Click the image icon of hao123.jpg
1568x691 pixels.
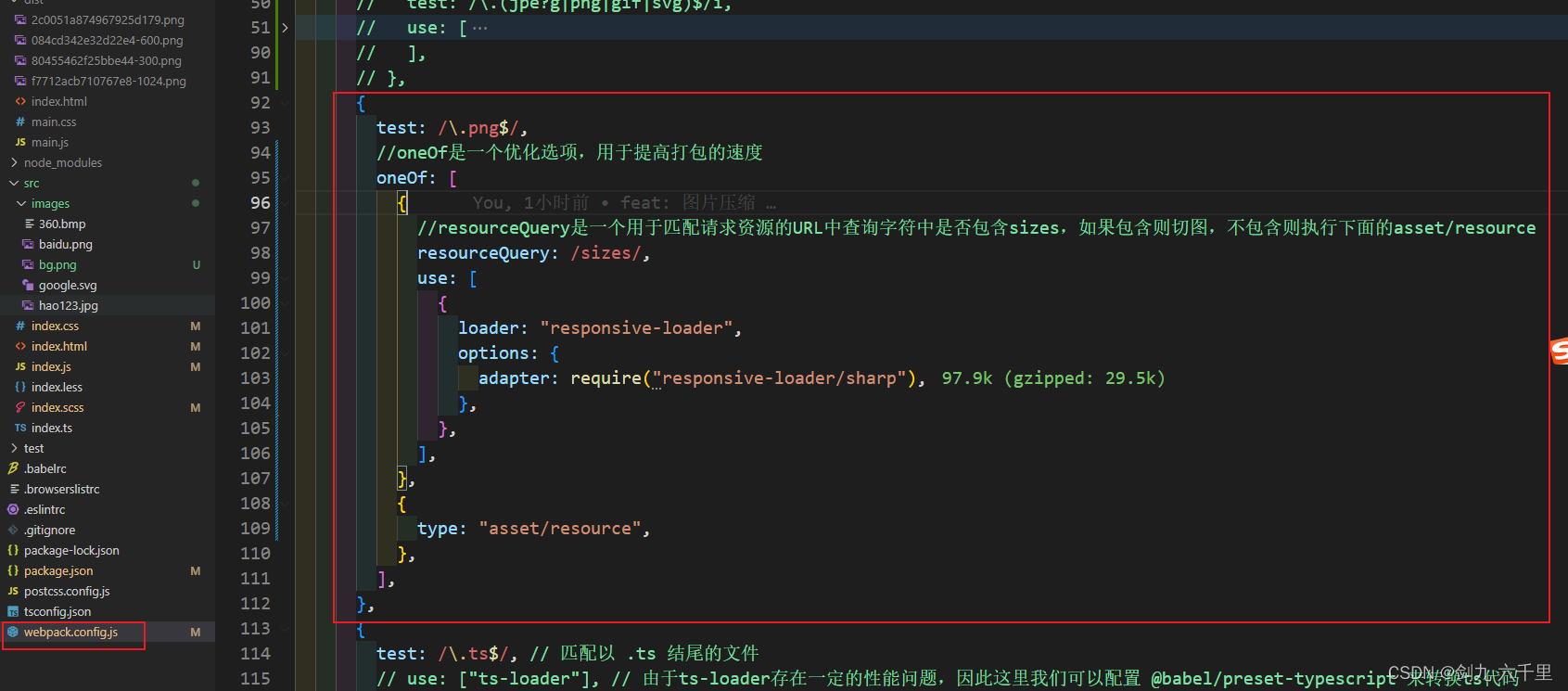28,305
